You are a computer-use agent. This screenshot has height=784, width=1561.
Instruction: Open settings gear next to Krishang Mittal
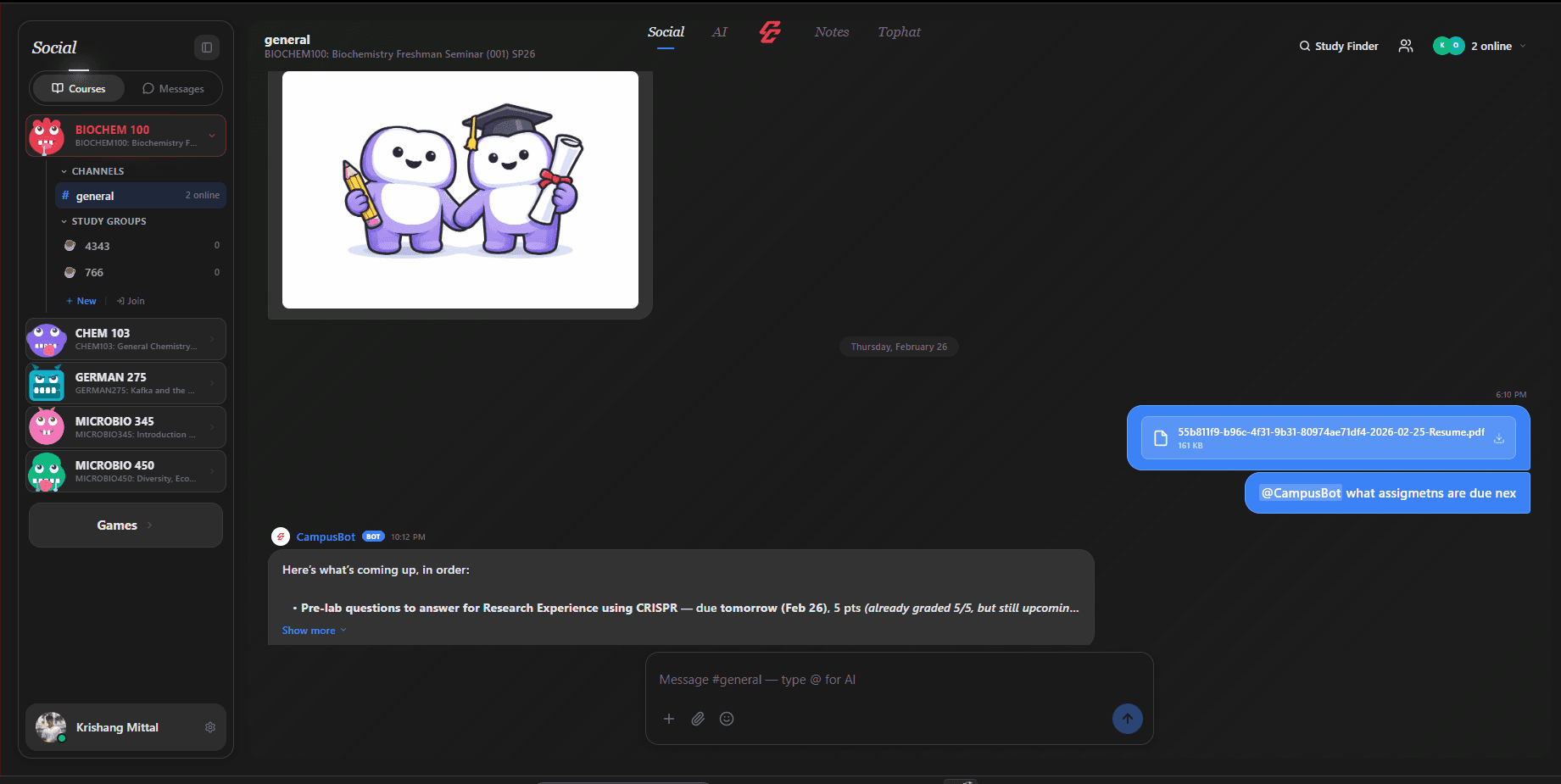[x=209, y=727]
